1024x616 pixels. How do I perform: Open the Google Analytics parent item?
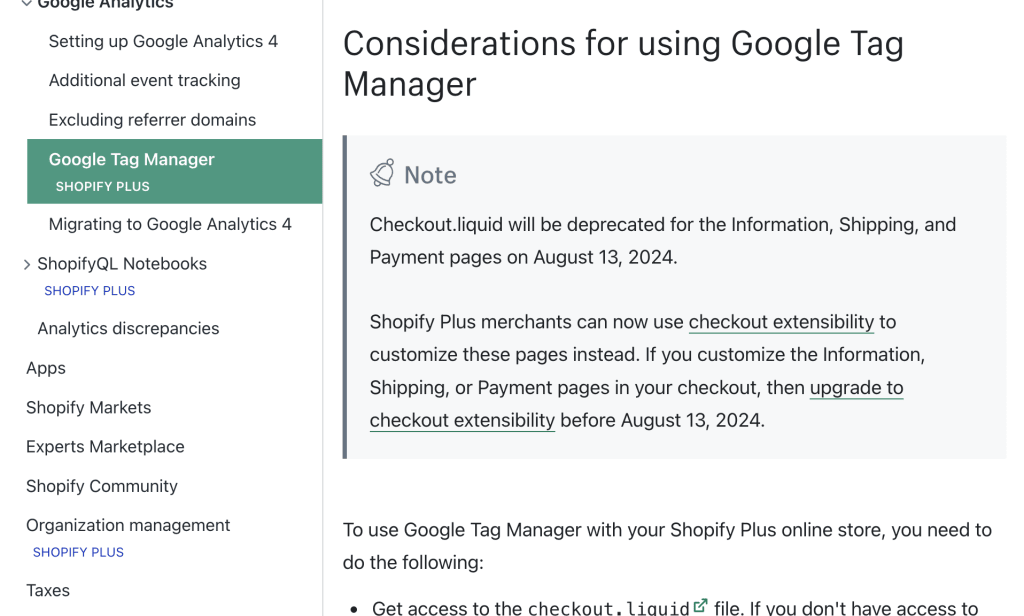[105, 4]
